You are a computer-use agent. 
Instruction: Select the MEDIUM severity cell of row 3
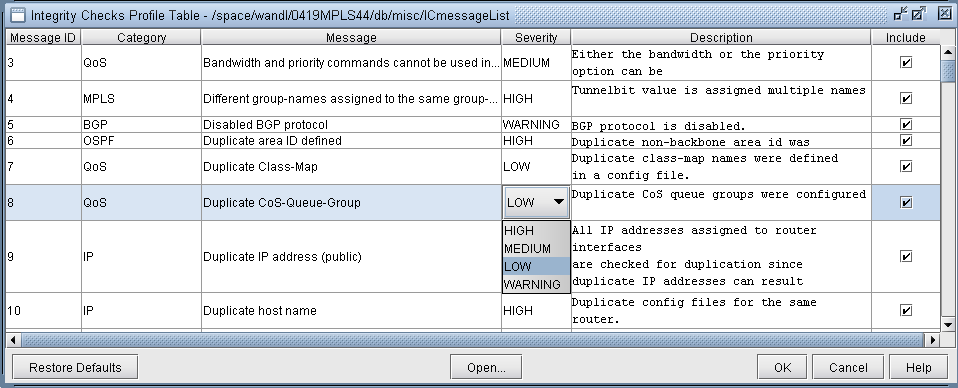click(x=536, y=62)
